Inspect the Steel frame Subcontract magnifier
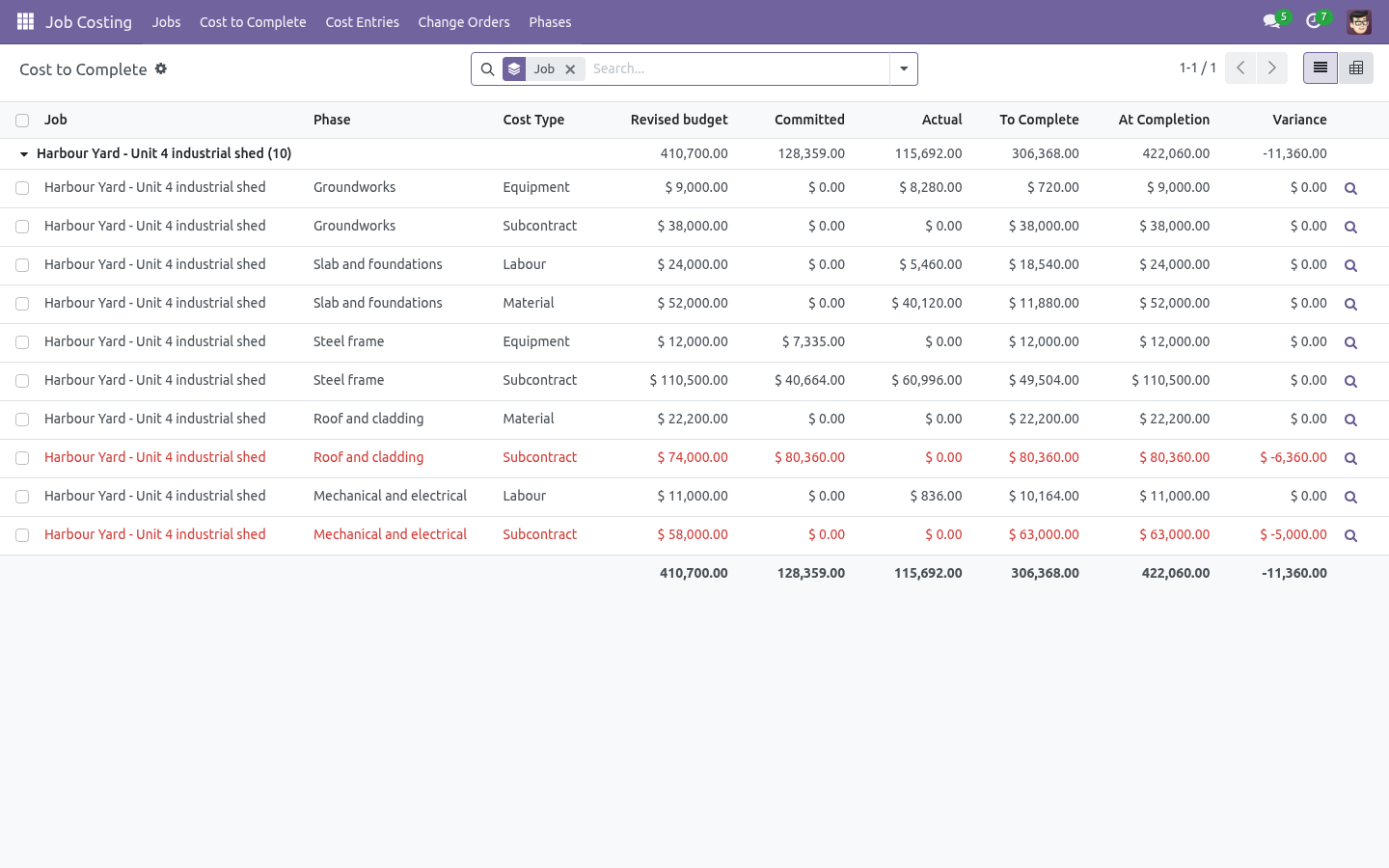The width and height of the screenshot is (1389, 868). (x=1350, y=382)
